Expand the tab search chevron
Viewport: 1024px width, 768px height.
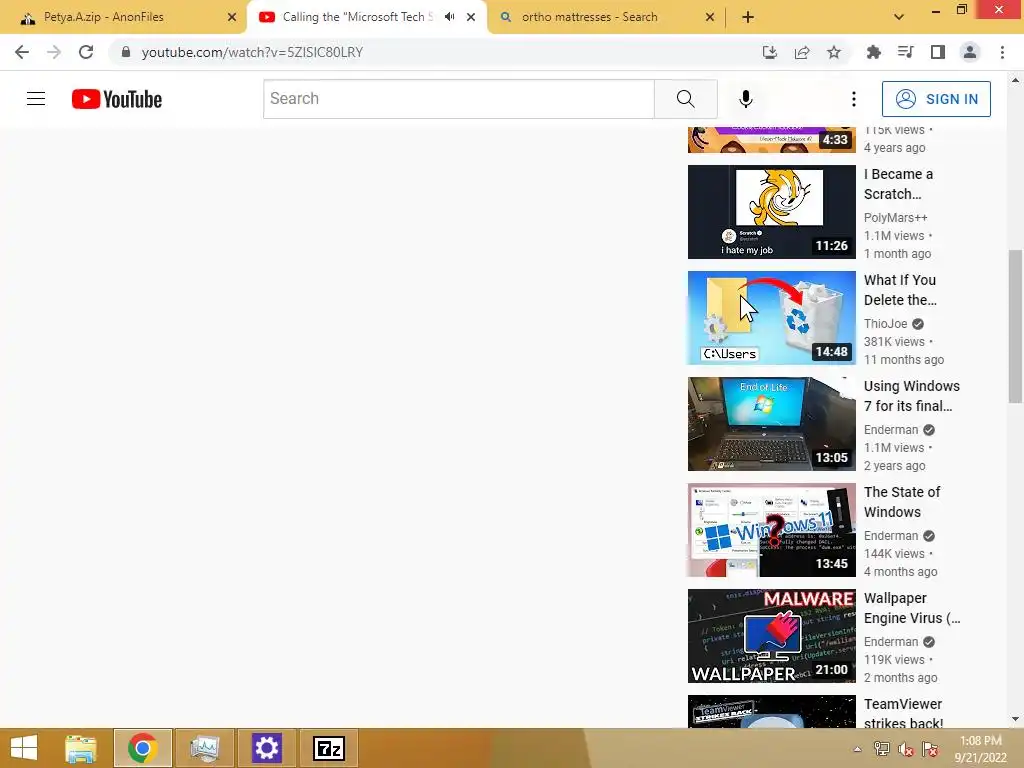[899, 17]
